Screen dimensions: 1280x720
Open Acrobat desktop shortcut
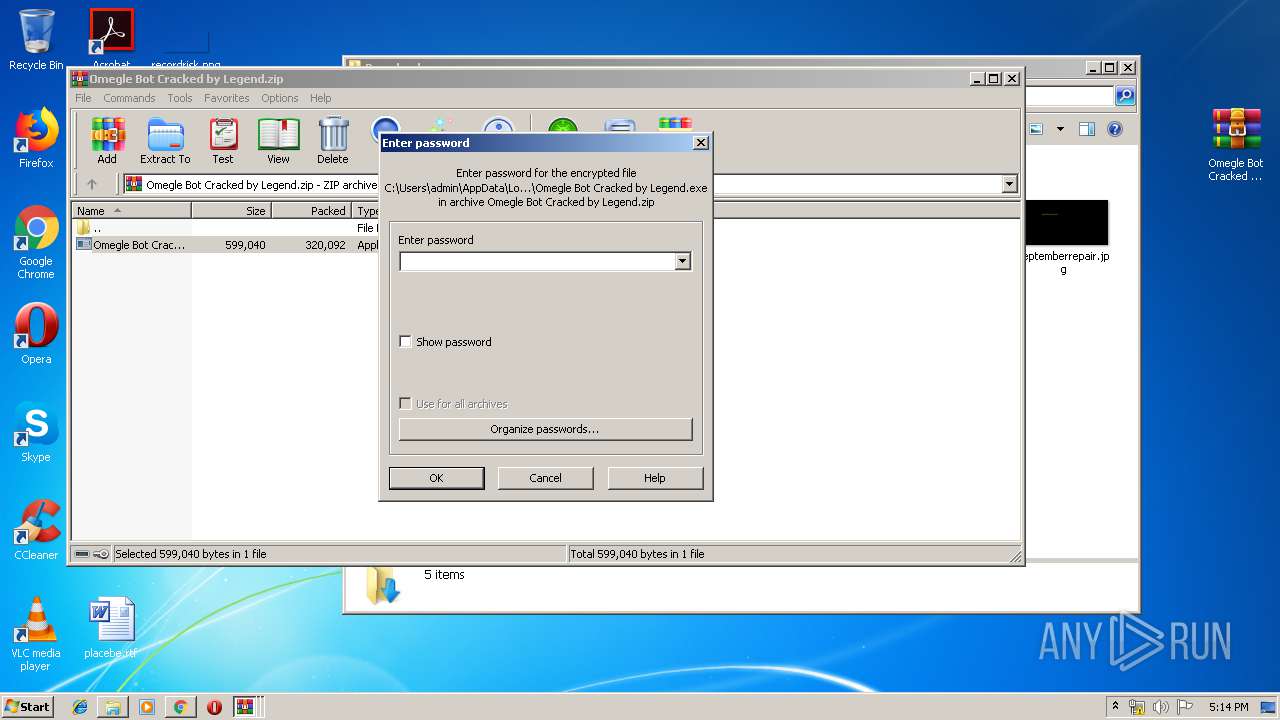pos(111,38)
